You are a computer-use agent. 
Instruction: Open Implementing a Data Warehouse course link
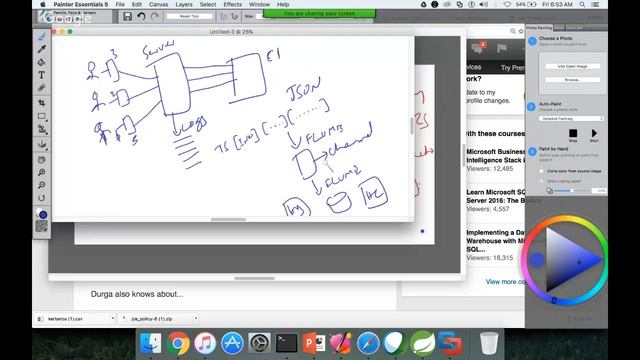click(495, 241)
